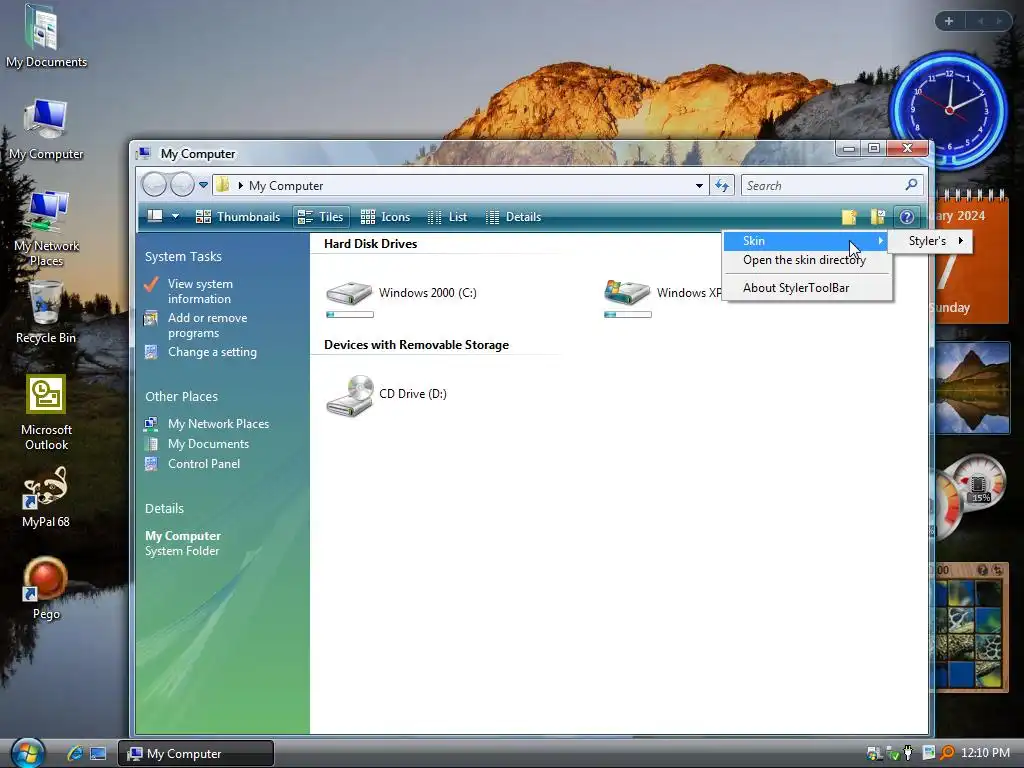The height and width of the screenshot is (768, 1024).
Task: Click the help question mark toolbar icon
Action: click(906, 217)
